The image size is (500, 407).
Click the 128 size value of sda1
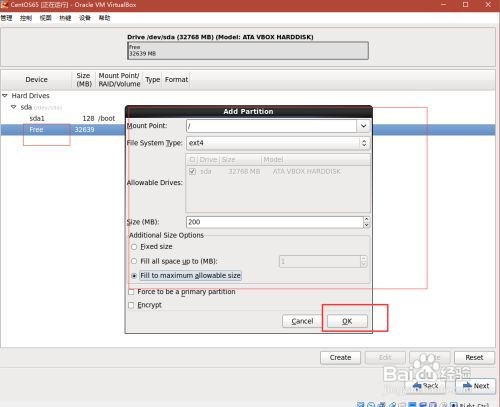[x=88, y=118]
